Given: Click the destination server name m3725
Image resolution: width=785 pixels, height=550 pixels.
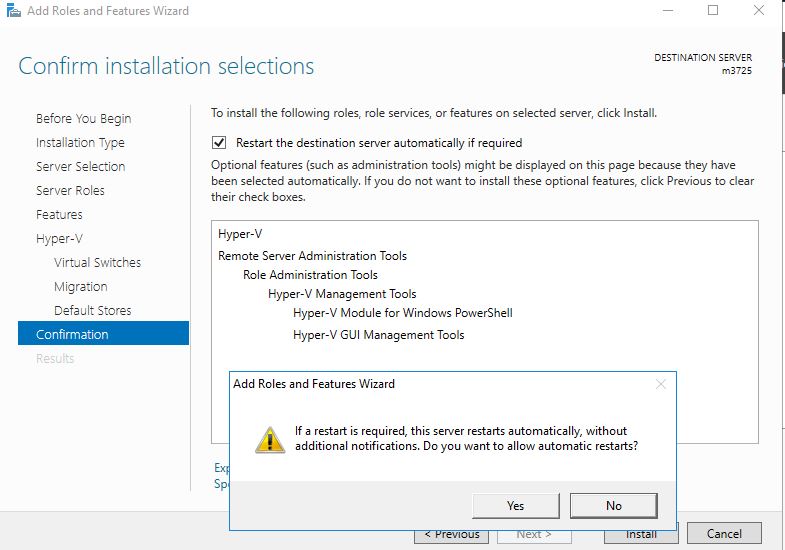Looking at the screenshot, I should pyautogui.click(x=736, y=71).
